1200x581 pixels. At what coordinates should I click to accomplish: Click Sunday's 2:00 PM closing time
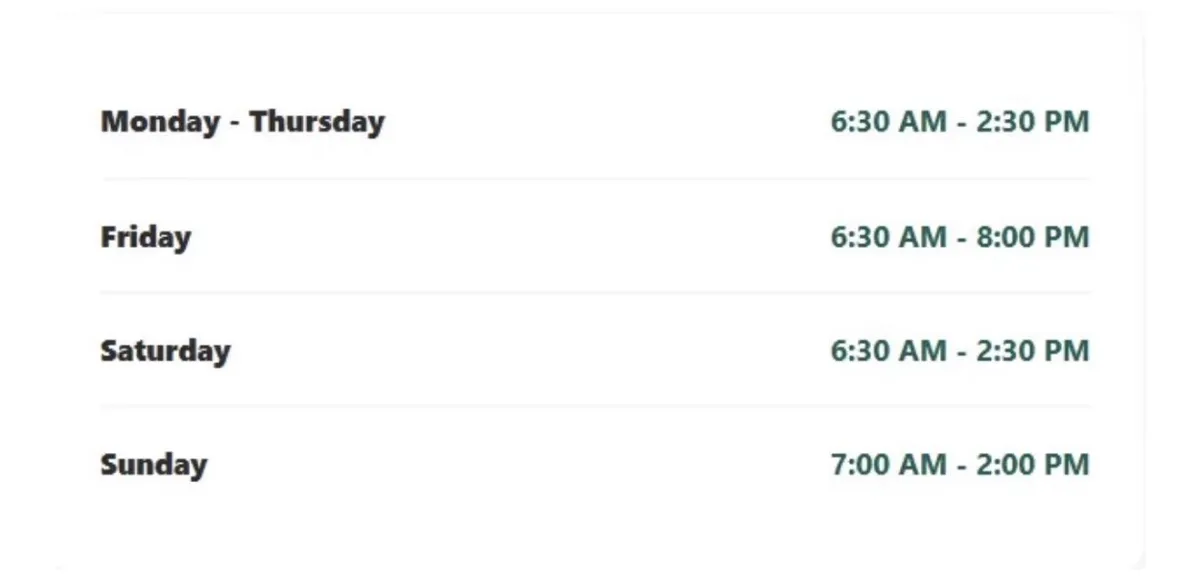pyautogui.click(x=1032, y=465)
